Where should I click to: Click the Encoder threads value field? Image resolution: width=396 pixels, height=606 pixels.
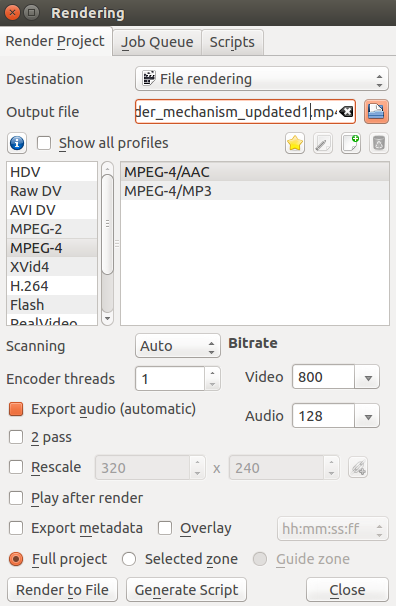170,379
